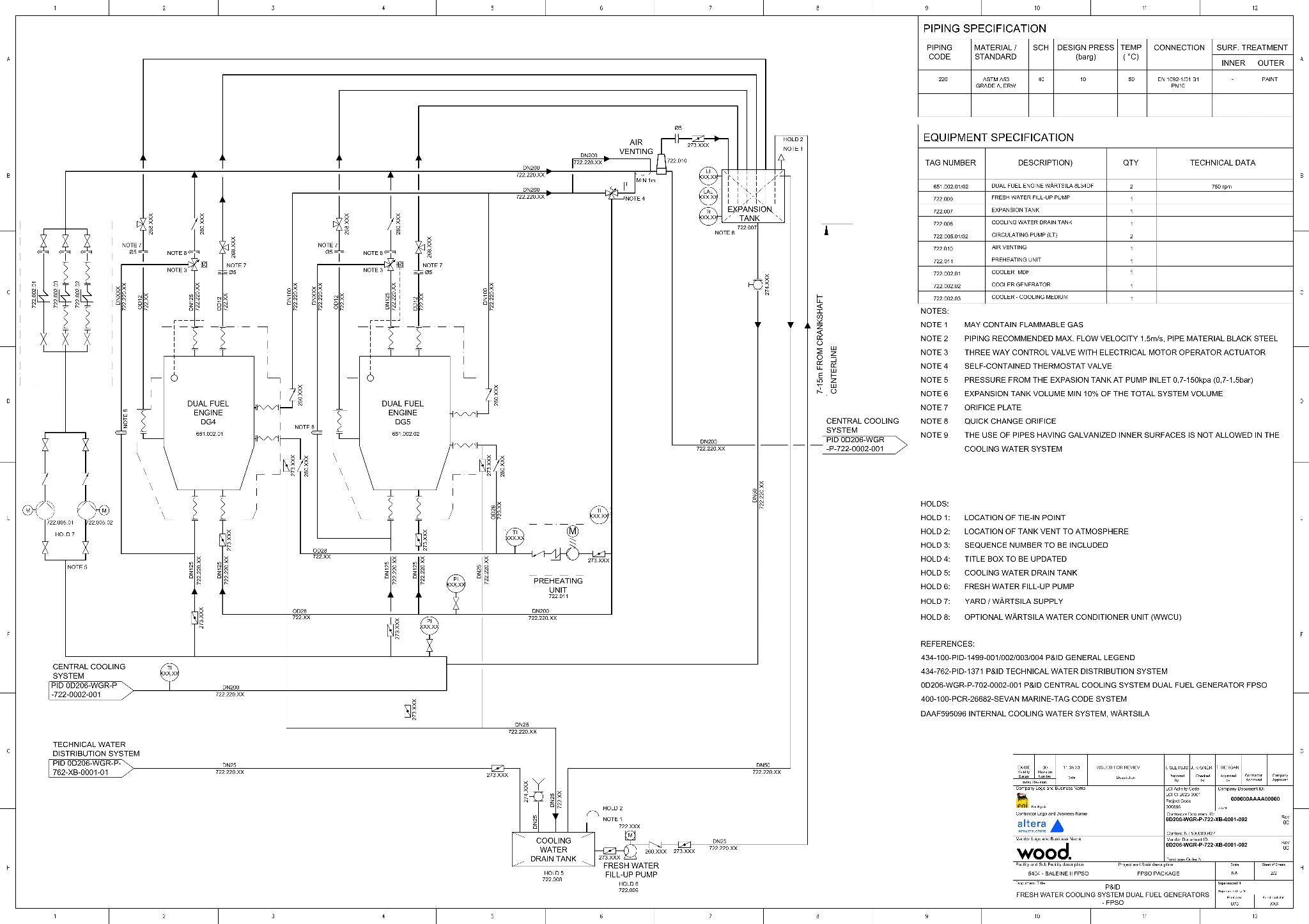Viewport: 1309px width, 924px height.
Task: Select right Central Cooling System off-page connector
Action: click(866, 444)
